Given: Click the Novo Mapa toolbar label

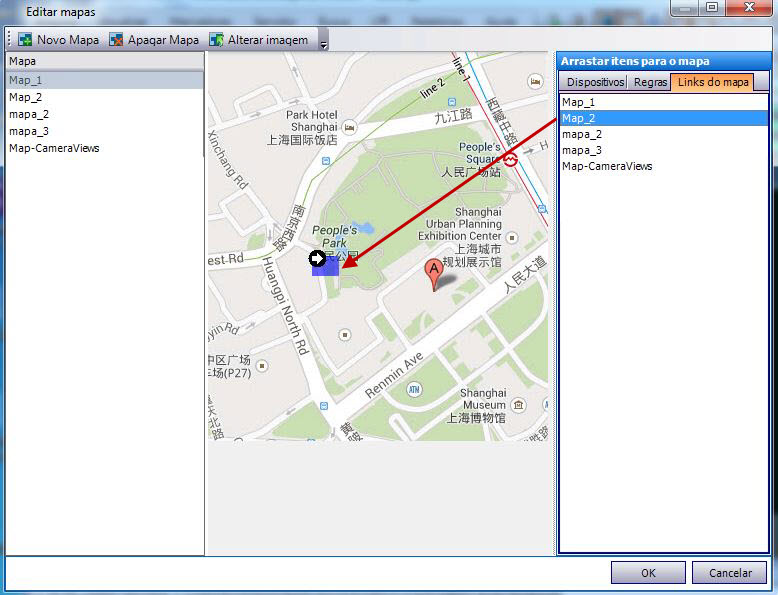Looking at the screenshot, I should pos(67,40).
